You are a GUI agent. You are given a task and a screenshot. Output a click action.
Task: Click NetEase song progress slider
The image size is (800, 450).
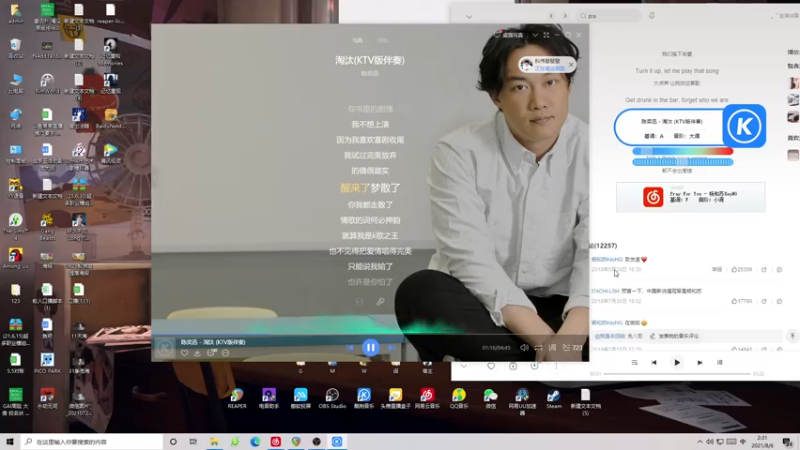(x=677, y=374)
